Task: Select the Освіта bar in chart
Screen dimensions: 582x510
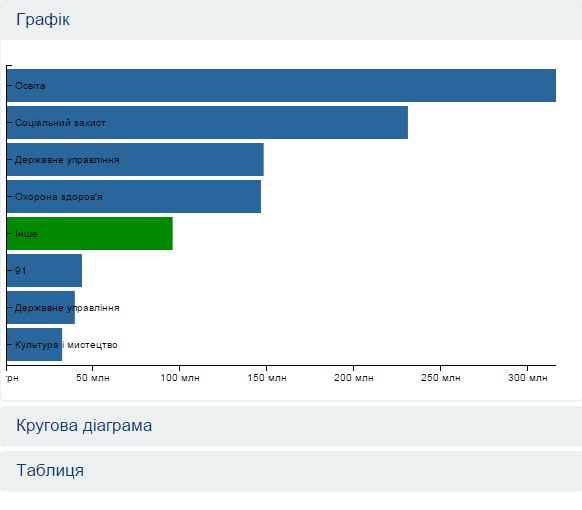Action: pyautogui.click(x=281, y=85)
